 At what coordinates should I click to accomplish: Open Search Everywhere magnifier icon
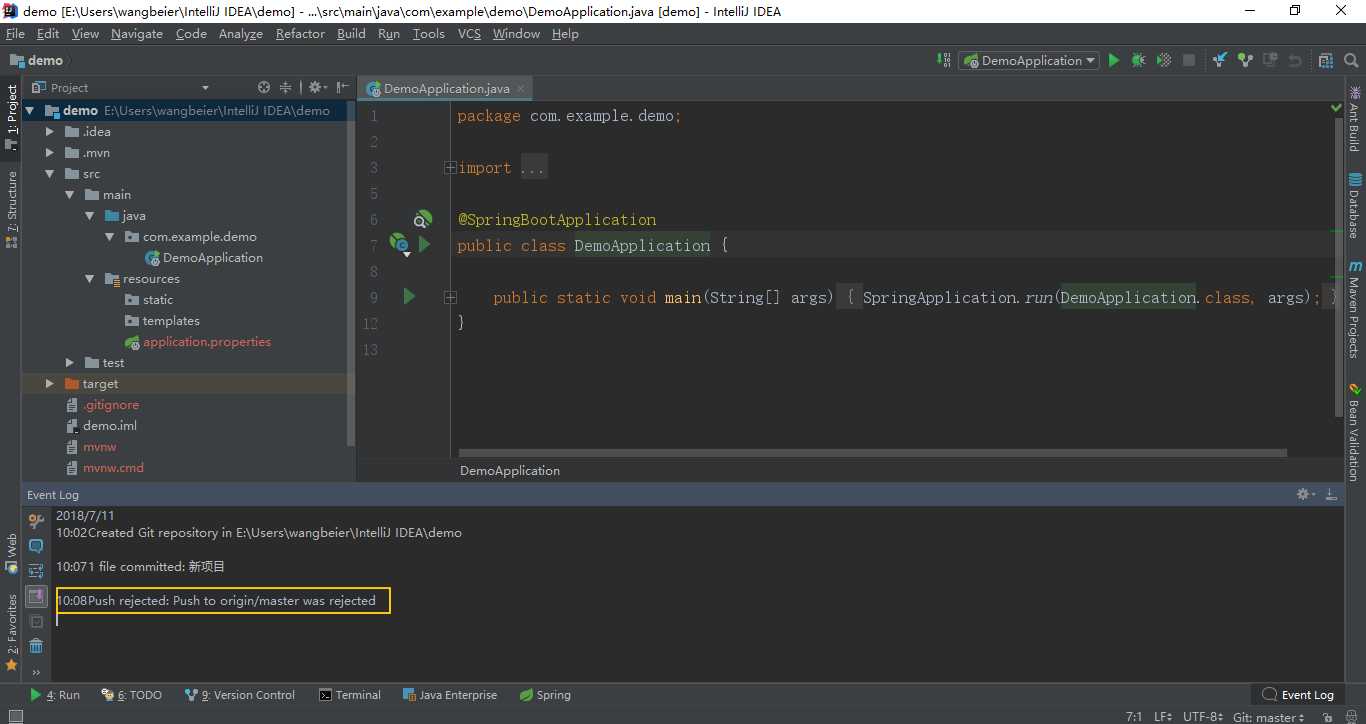pyautogui.click(x=1351, y=61)
